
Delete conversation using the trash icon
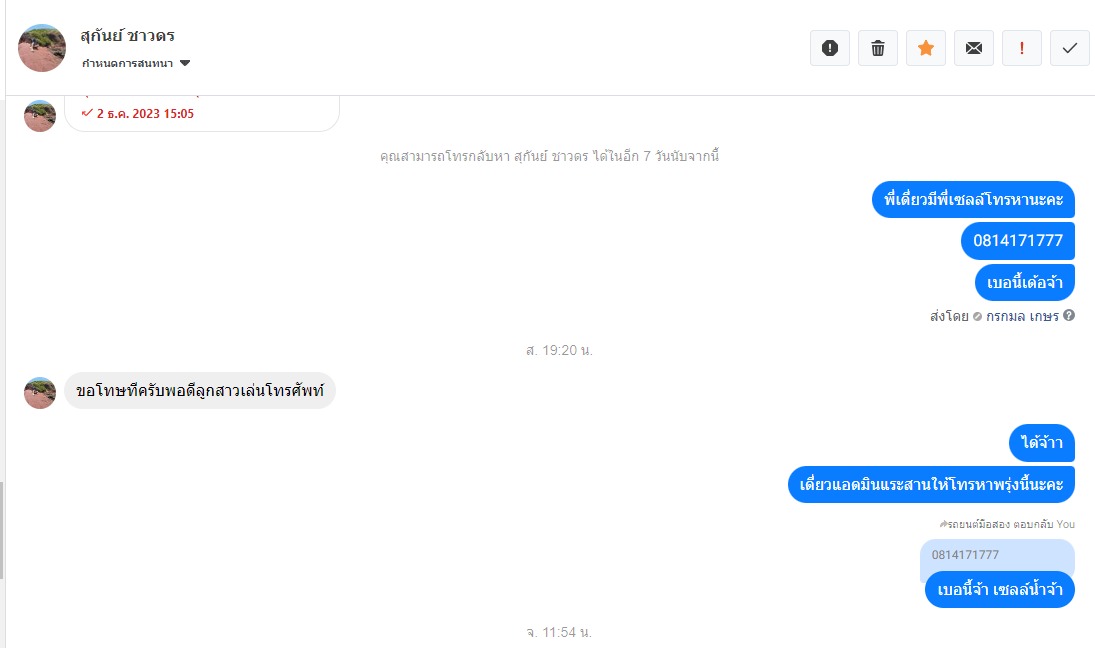coord(878,48)
